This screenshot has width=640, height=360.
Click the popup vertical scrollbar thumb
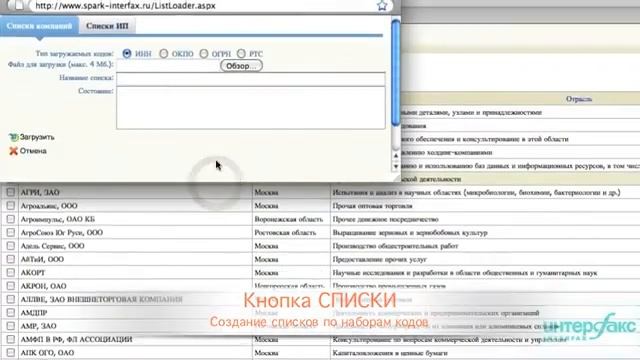pos(396,72)
